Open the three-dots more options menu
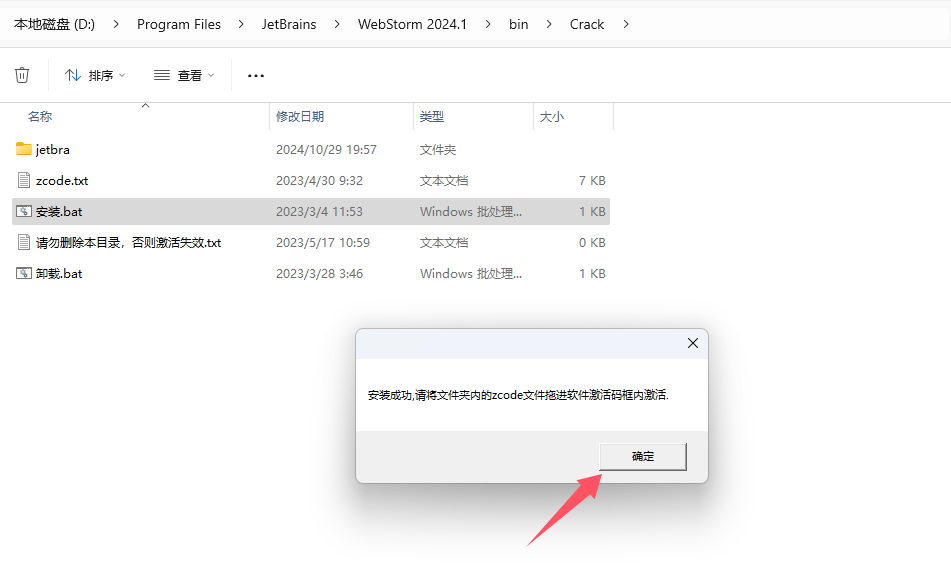Screen dimensions: 951x588 pyautogui.click(x=255, y=76)
